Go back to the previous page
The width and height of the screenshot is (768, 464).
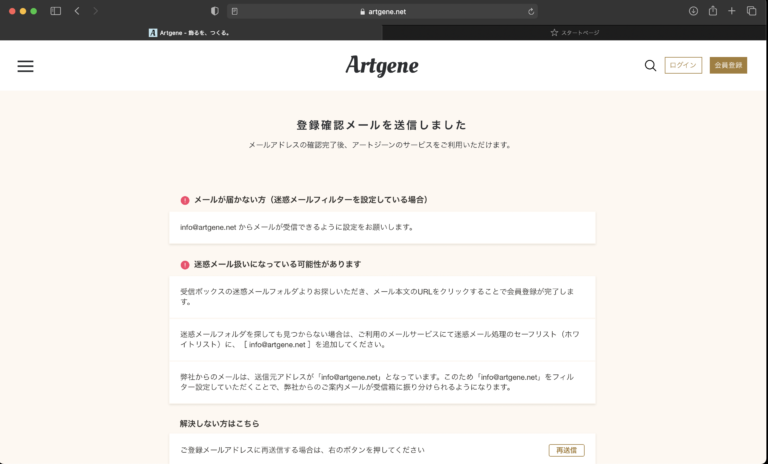coord(77,11)
